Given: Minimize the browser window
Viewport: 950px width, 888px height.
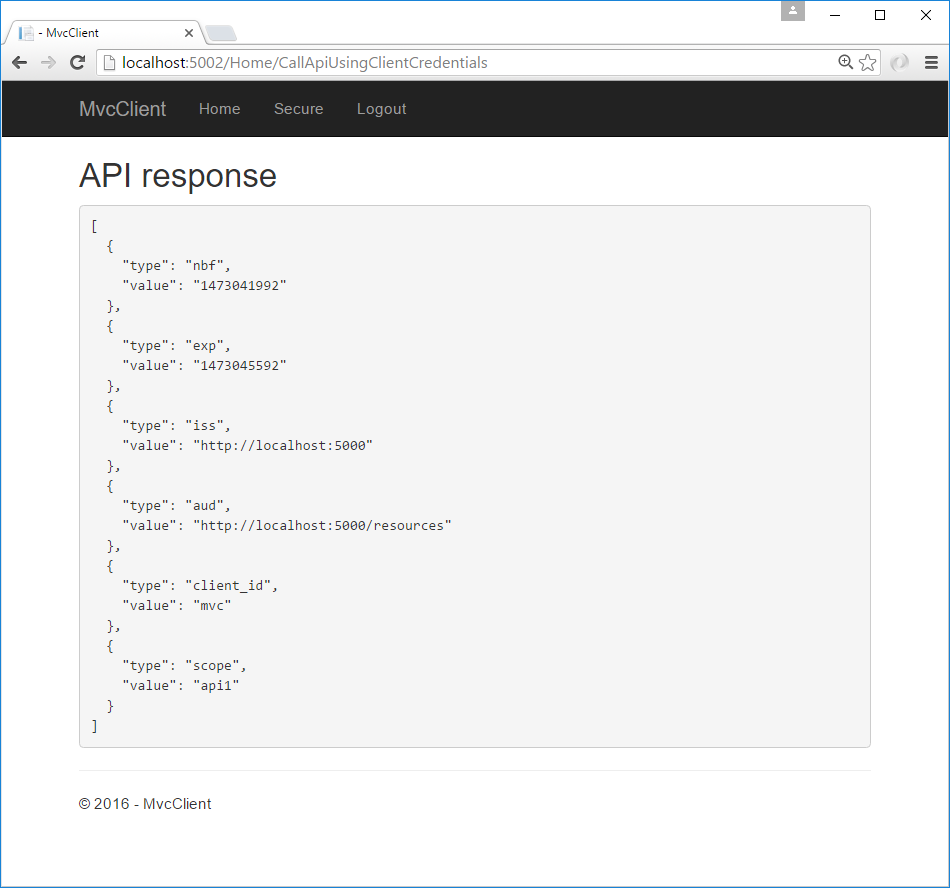Looking at the screenshot, I should click(835, 14).
